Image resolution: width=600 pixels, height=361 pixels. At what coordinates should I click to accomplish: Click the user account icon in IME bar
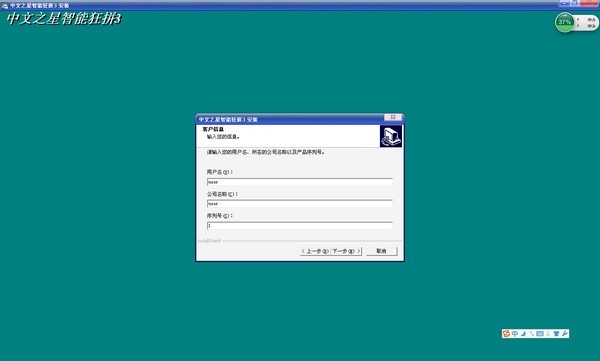pos(548,333)
